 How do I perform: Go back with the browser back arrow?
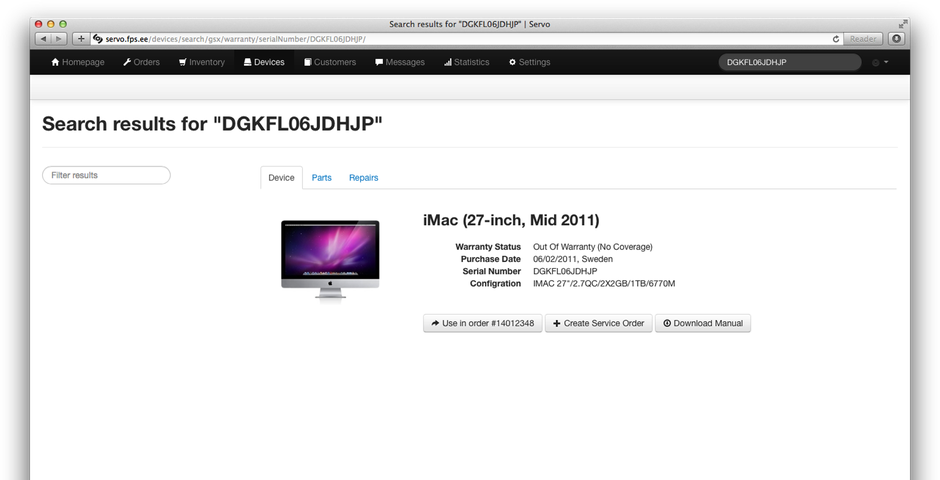43,39
